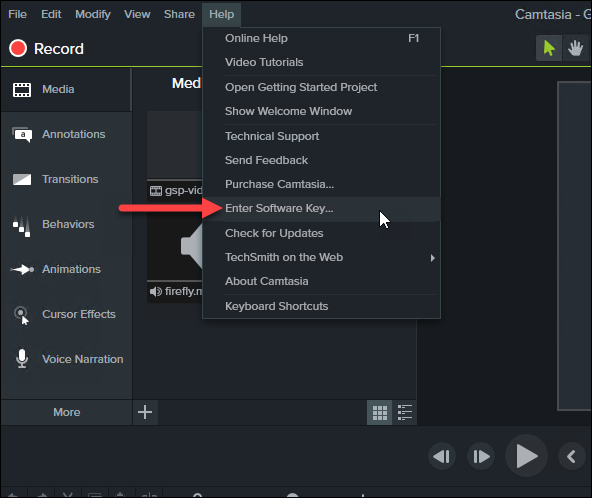Add media with the plus button
Image resolution: width=592 pixels, height=498 pixels.
pyautogui.click(x=145, y=412)
